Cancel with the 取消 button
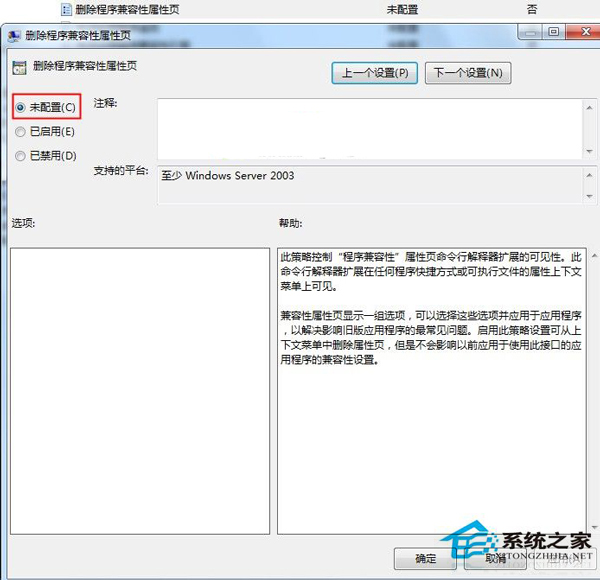Image resolution: width=600 pixels, height=580 pixels. (496, 559)
